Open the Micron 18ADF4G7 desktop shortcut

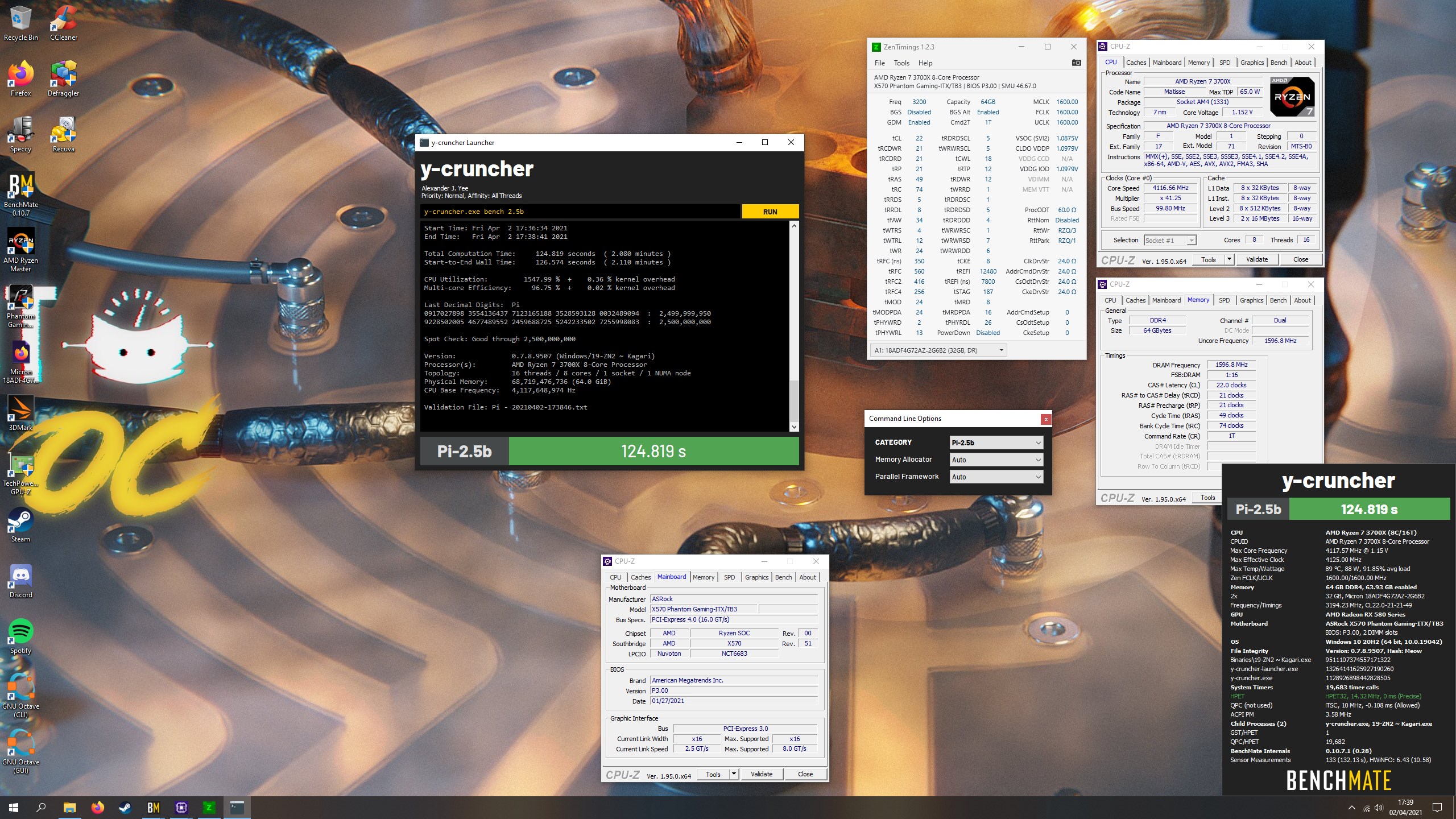[x=20, y=362]
